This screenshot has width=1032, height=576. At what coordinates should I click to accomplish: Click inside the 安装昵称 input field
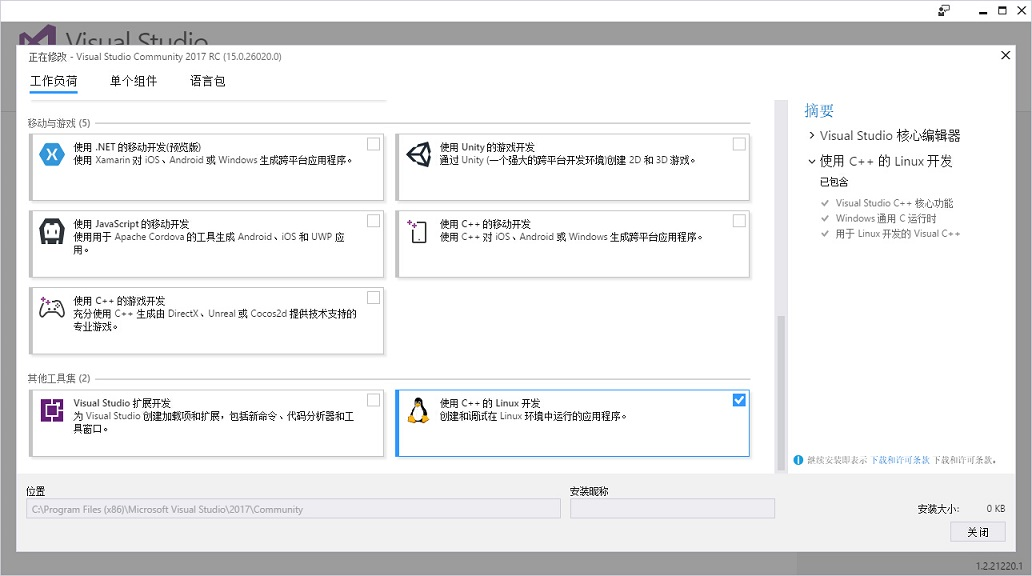[670, 508]
